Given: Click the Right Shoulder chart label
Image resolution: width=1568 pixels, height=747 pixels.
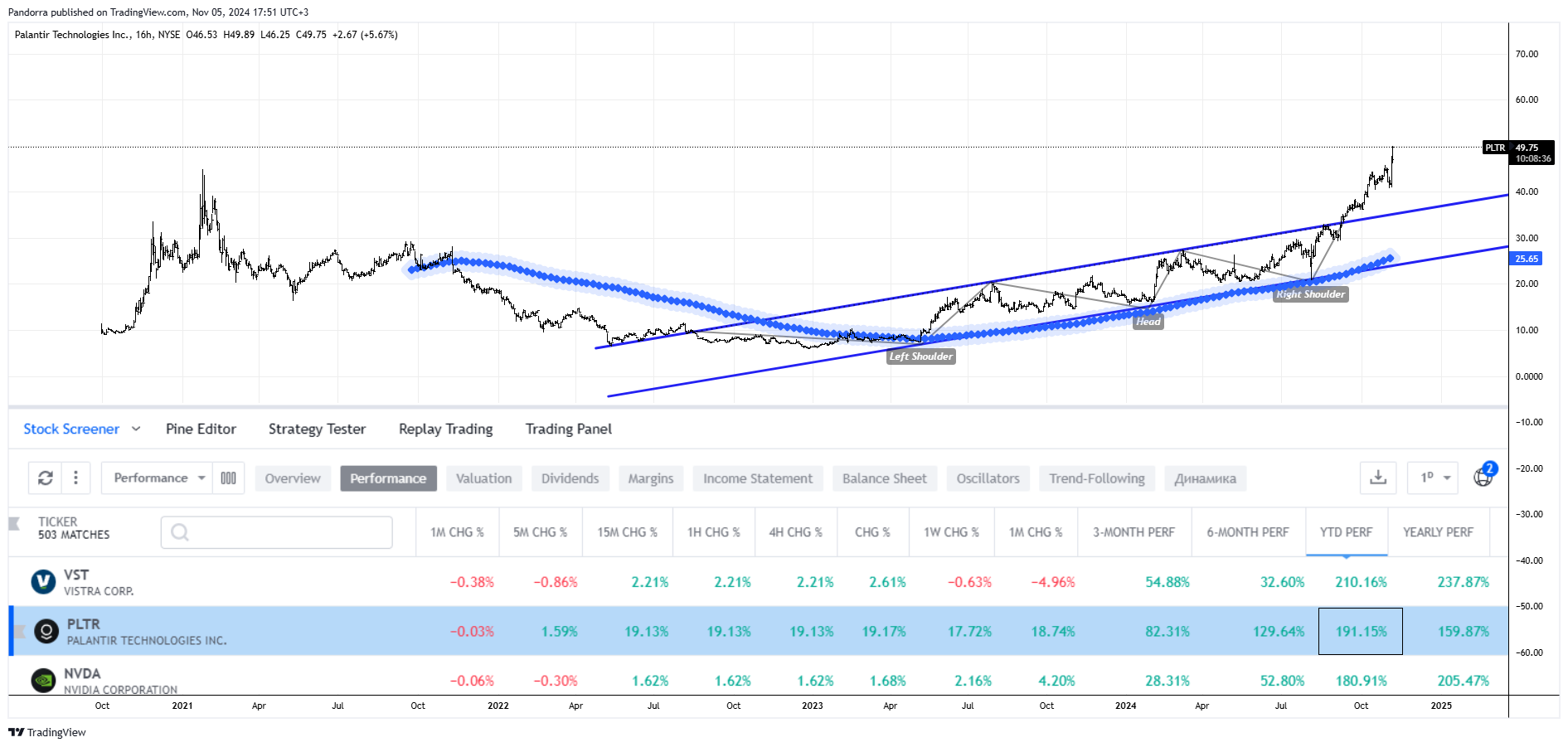Looking at the screenshot, I should pos(1311,293).
